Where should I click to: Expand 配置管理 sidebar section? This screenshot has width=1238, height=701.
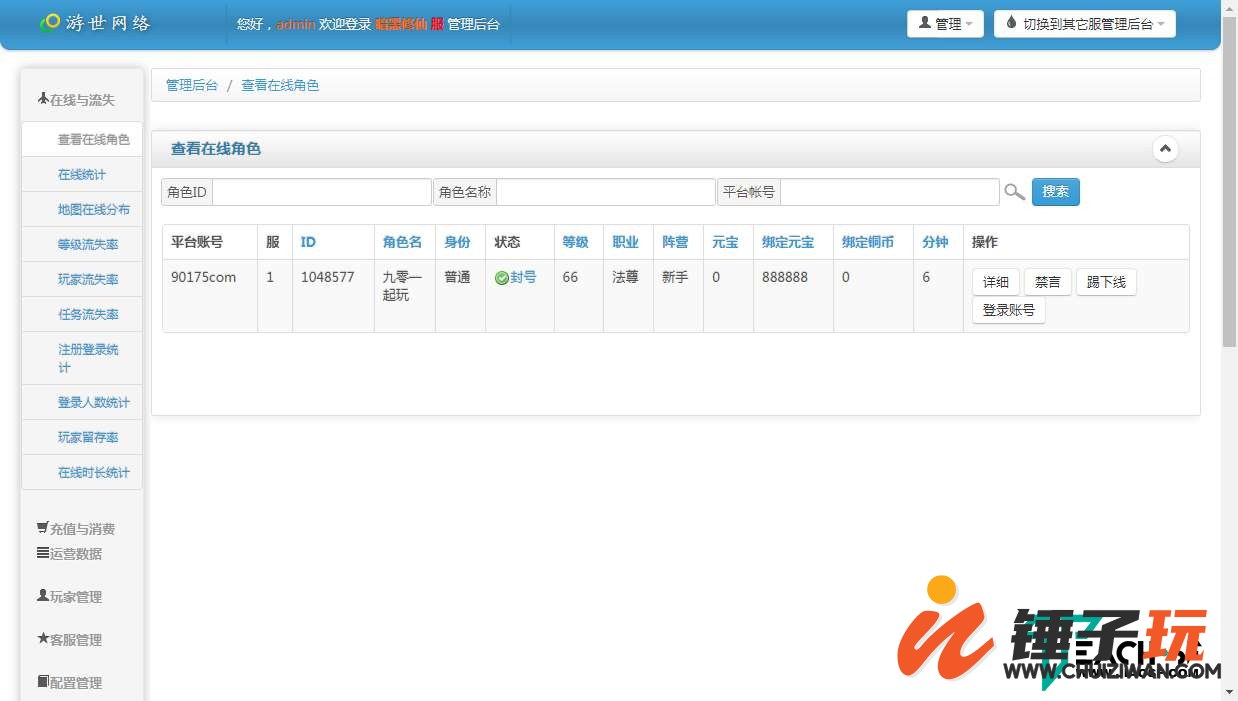pos(70,683)
